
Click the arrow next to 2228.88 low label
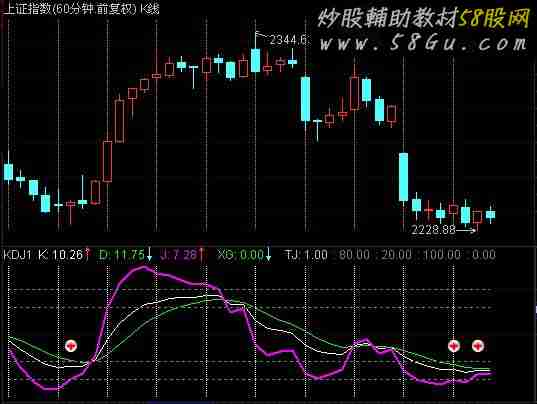click(466, 230)
